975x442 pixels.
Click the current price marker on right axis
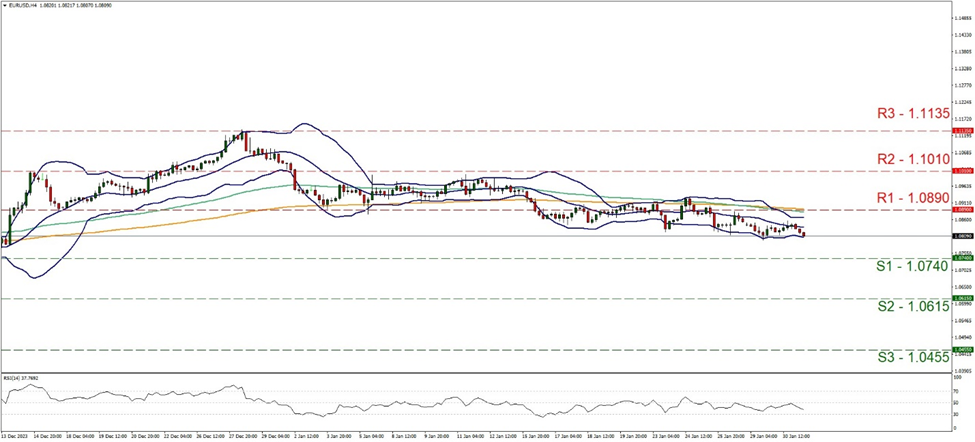click(x=960, y=236)
